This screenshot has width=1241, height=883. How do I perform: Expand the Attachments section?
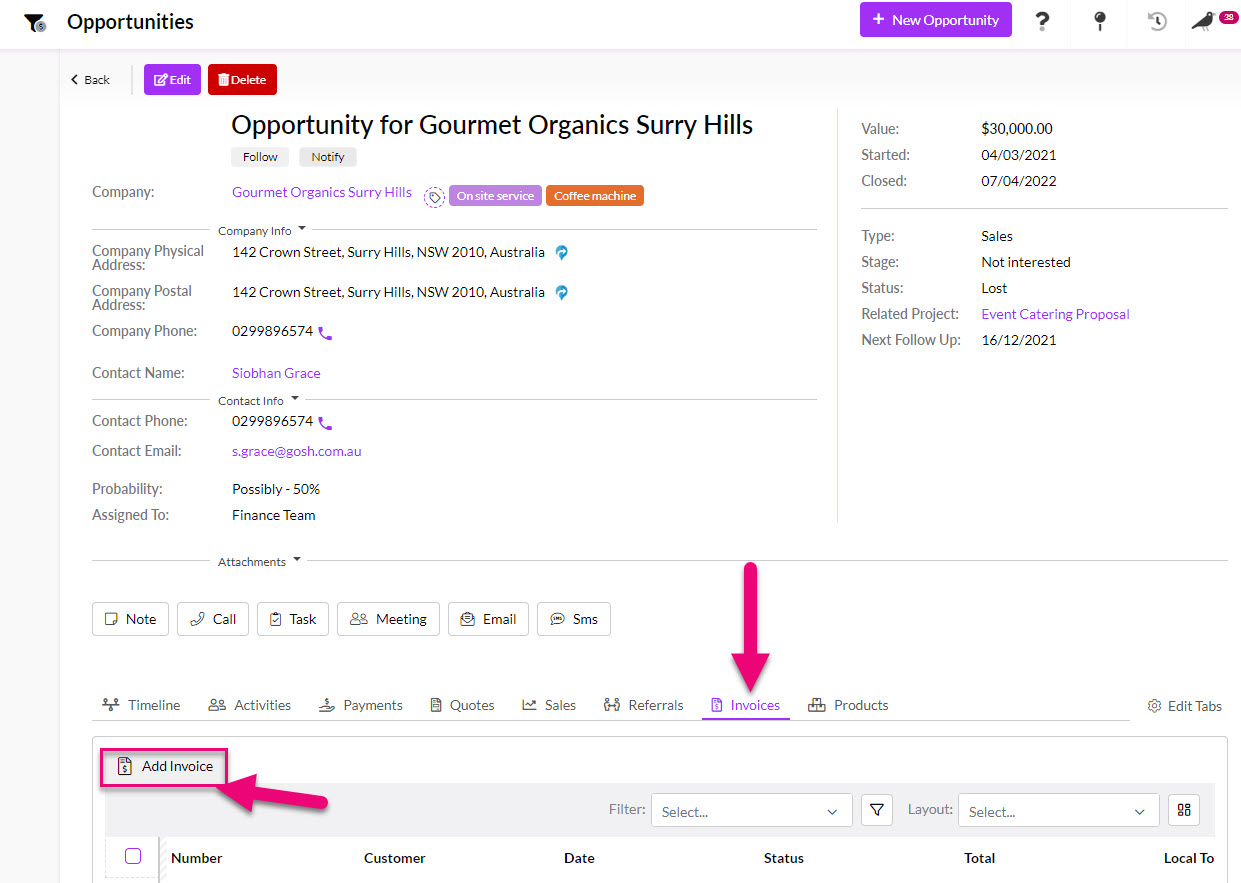[x=259, y=561]
